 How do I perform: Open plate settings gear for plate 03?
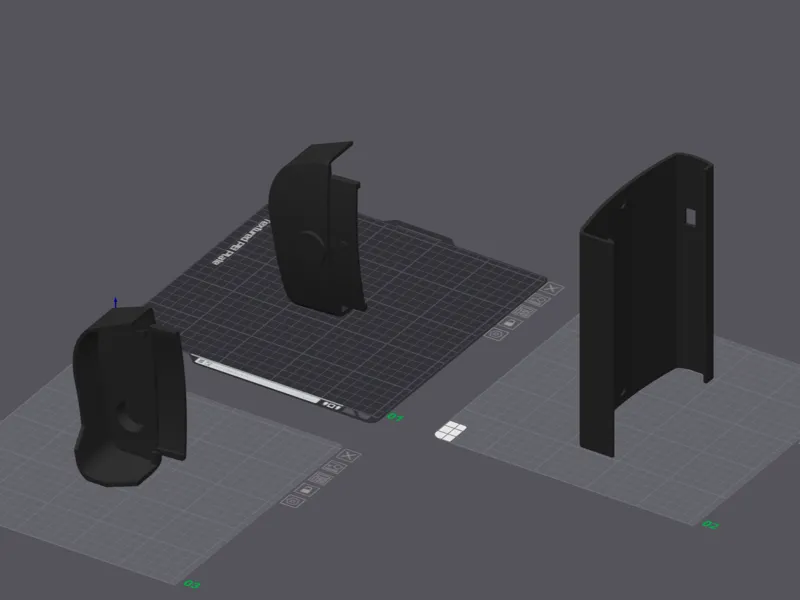tap(292, 502)
